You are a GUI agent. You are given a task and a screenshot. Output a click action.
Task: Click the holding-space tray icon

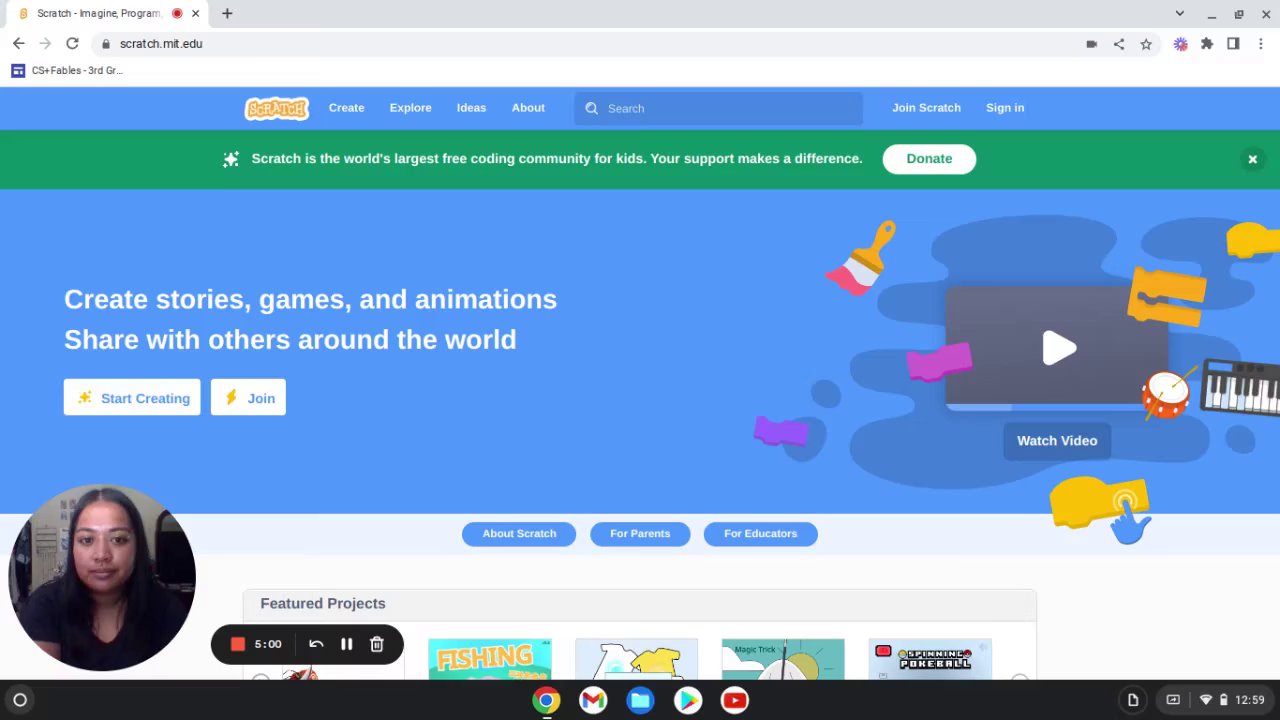pos(1133,700)
